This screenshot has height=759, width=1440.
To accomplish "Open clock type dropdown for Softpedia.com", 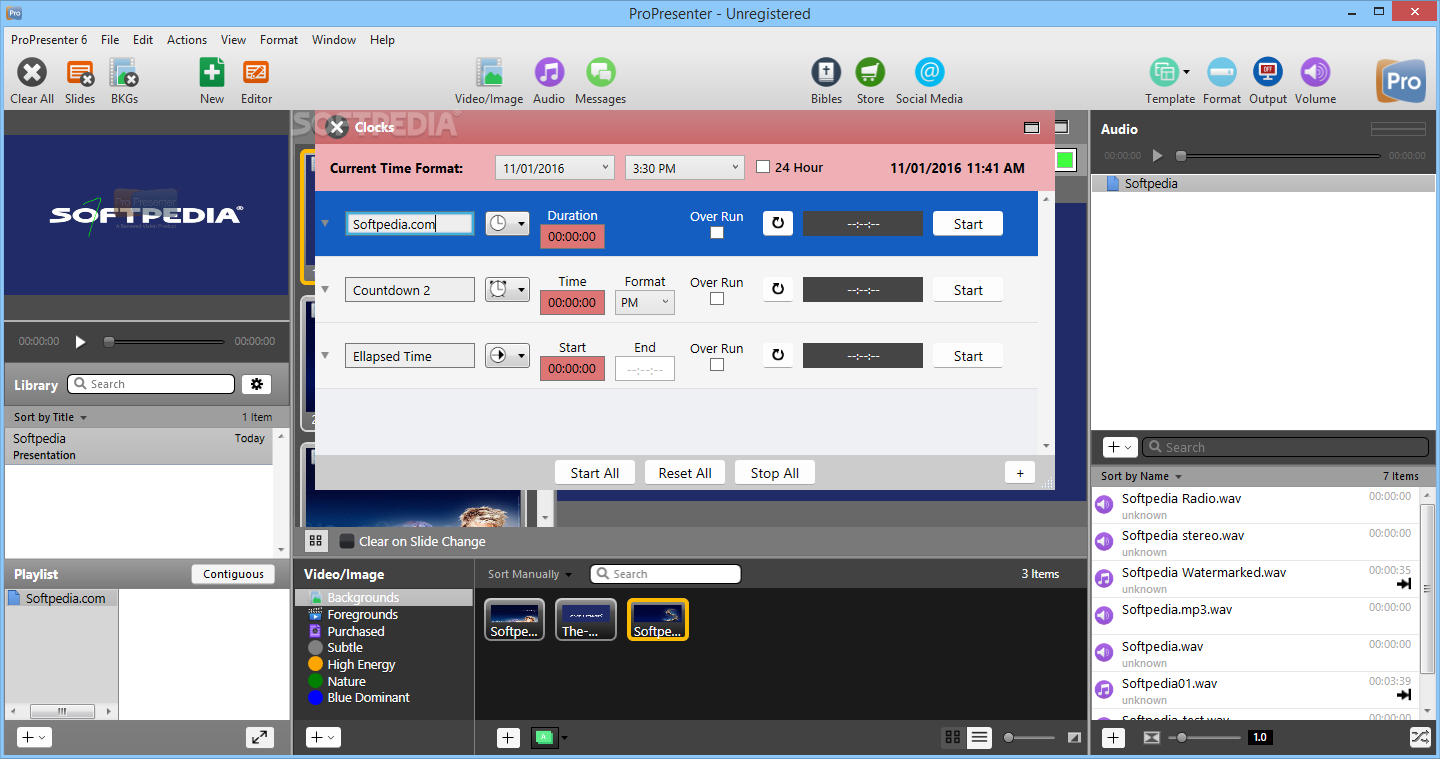I will pos(507,224).
